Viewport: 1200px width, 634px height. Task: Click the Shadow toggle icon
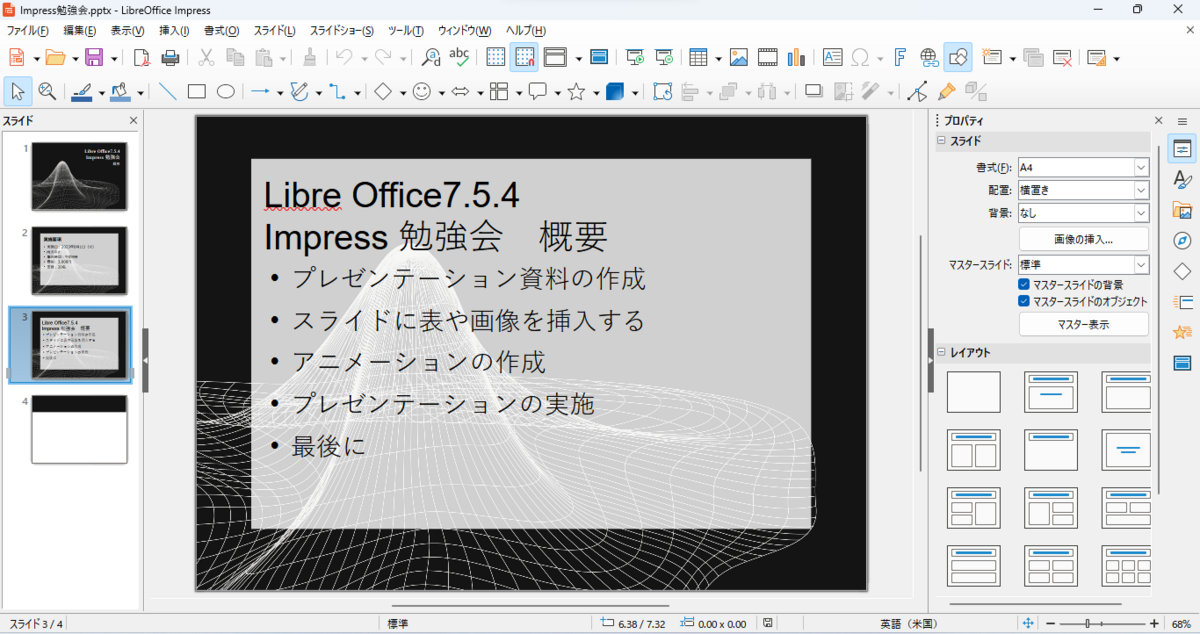[814, 92]
